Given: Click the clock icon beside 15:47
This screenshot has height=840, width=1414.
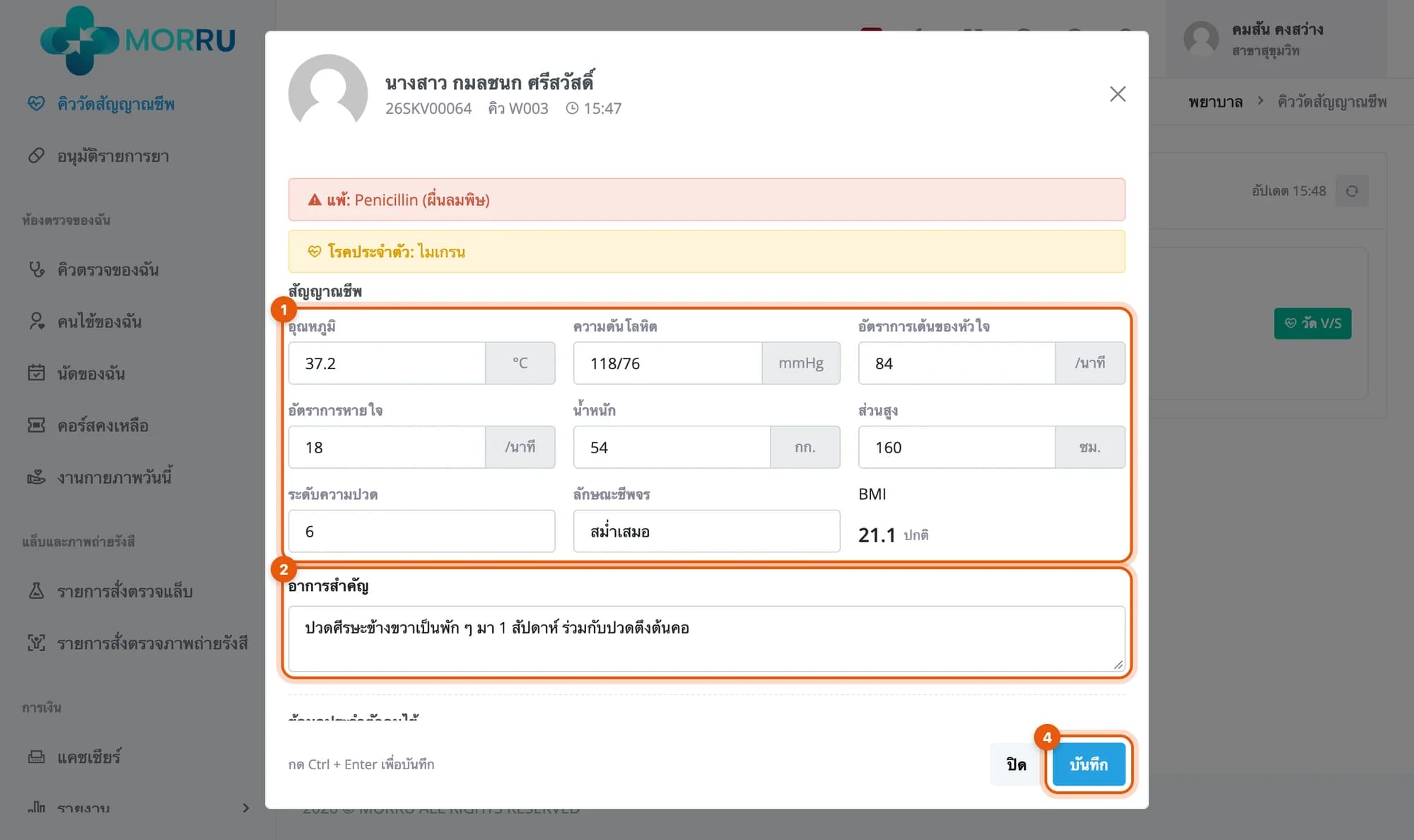Looking at the screenshot, I should (572, 108).
